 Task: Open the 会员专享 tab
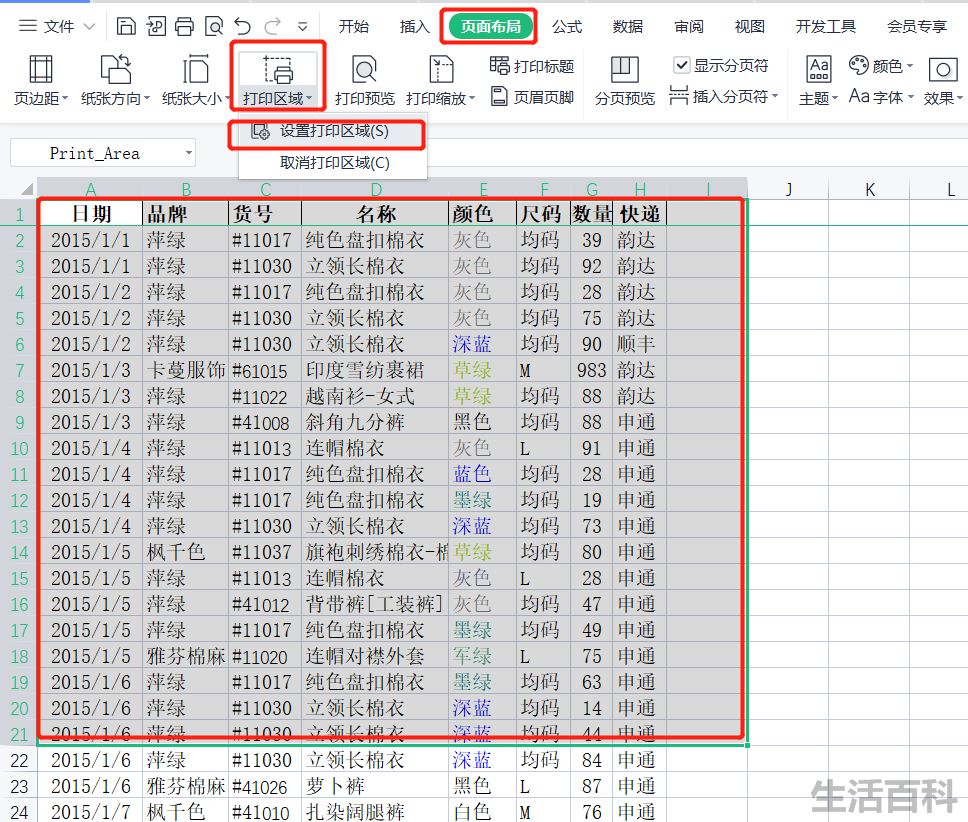pyautogui.click(x=917, y=27)
